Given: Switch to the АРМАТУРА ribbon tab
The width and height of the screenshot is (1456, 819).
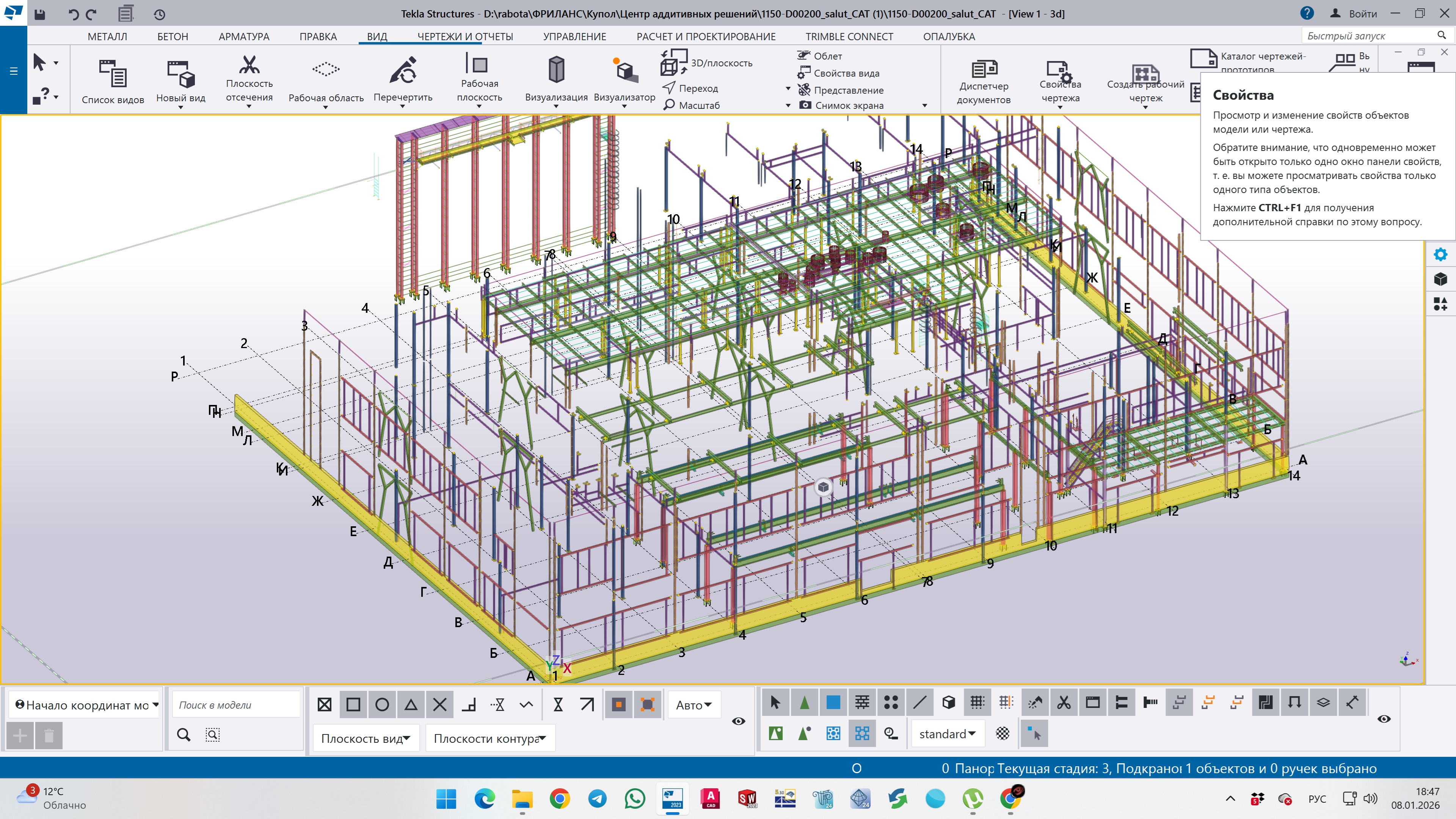Looking at the screenshot, I should pyautogui.click(x=243, y=37).
